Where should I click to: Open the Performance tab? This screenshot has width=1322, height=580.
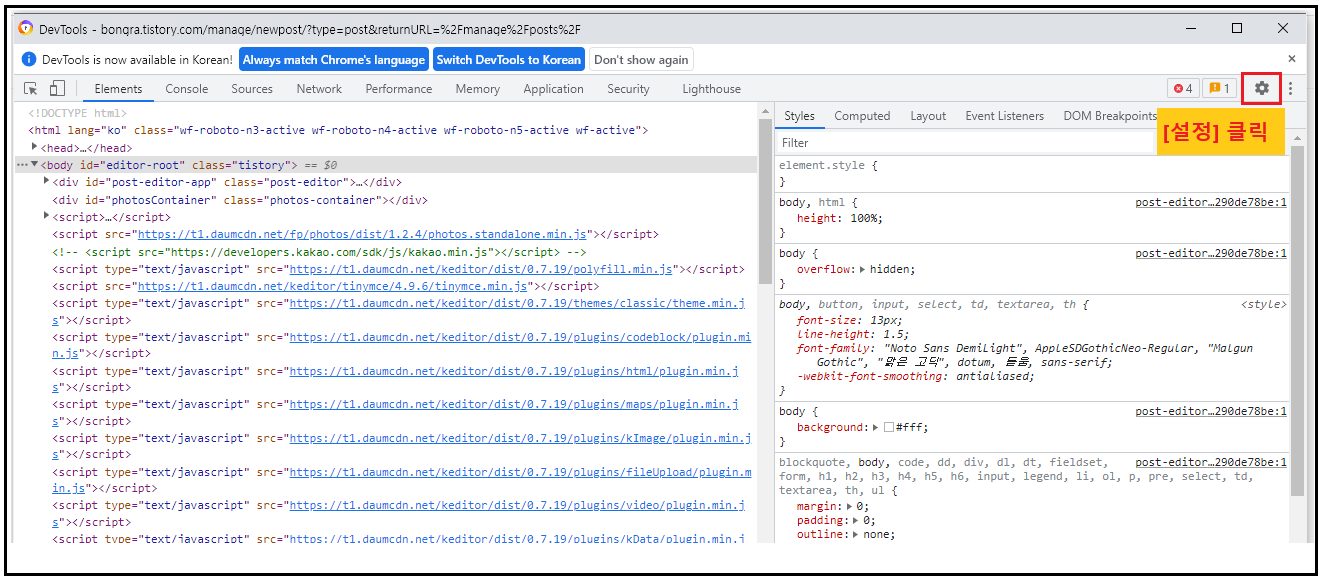(x=399, y=89)
